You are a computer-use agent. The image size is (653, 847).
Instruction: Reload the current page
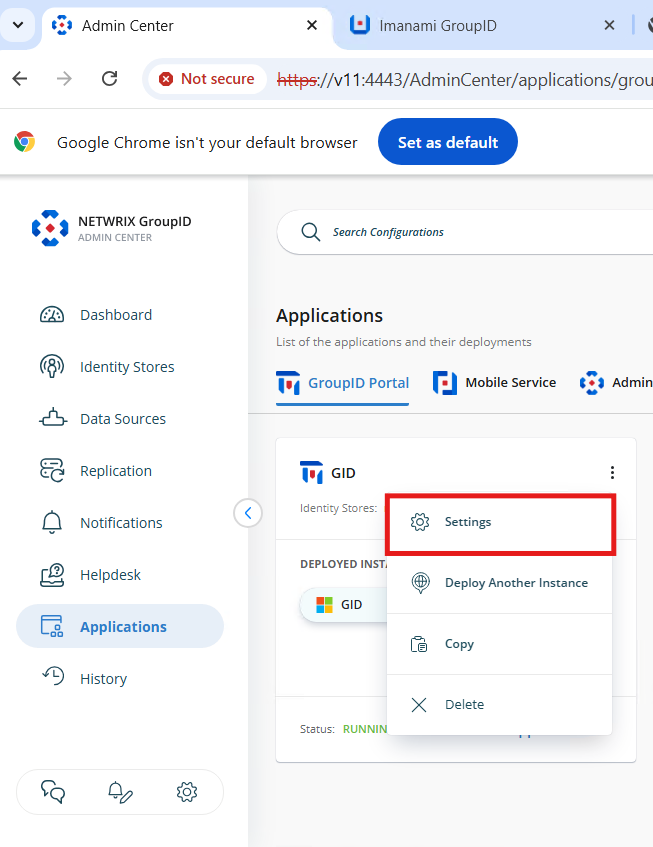coord(109,78)
